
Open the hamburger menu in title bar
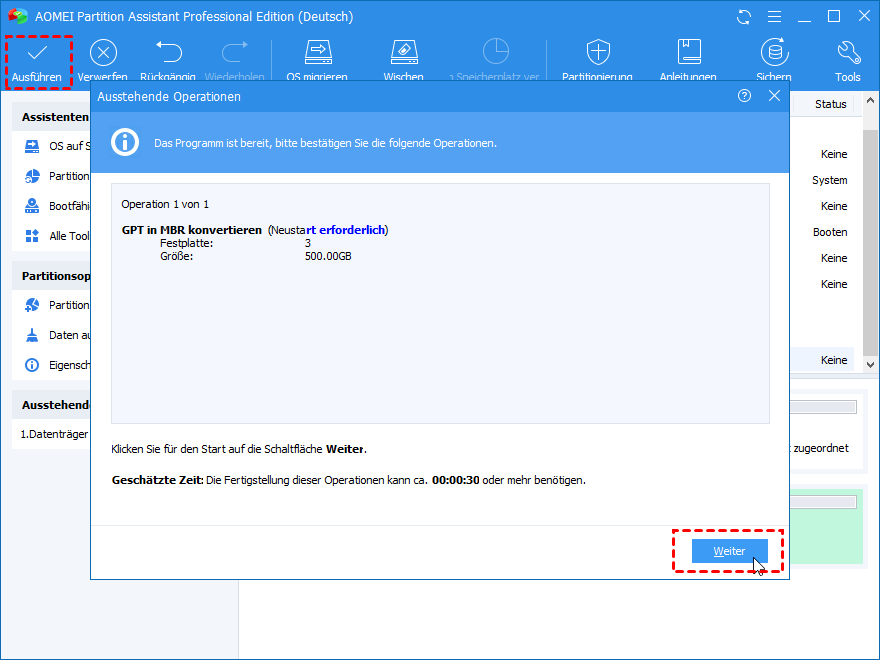pos(774,17)
